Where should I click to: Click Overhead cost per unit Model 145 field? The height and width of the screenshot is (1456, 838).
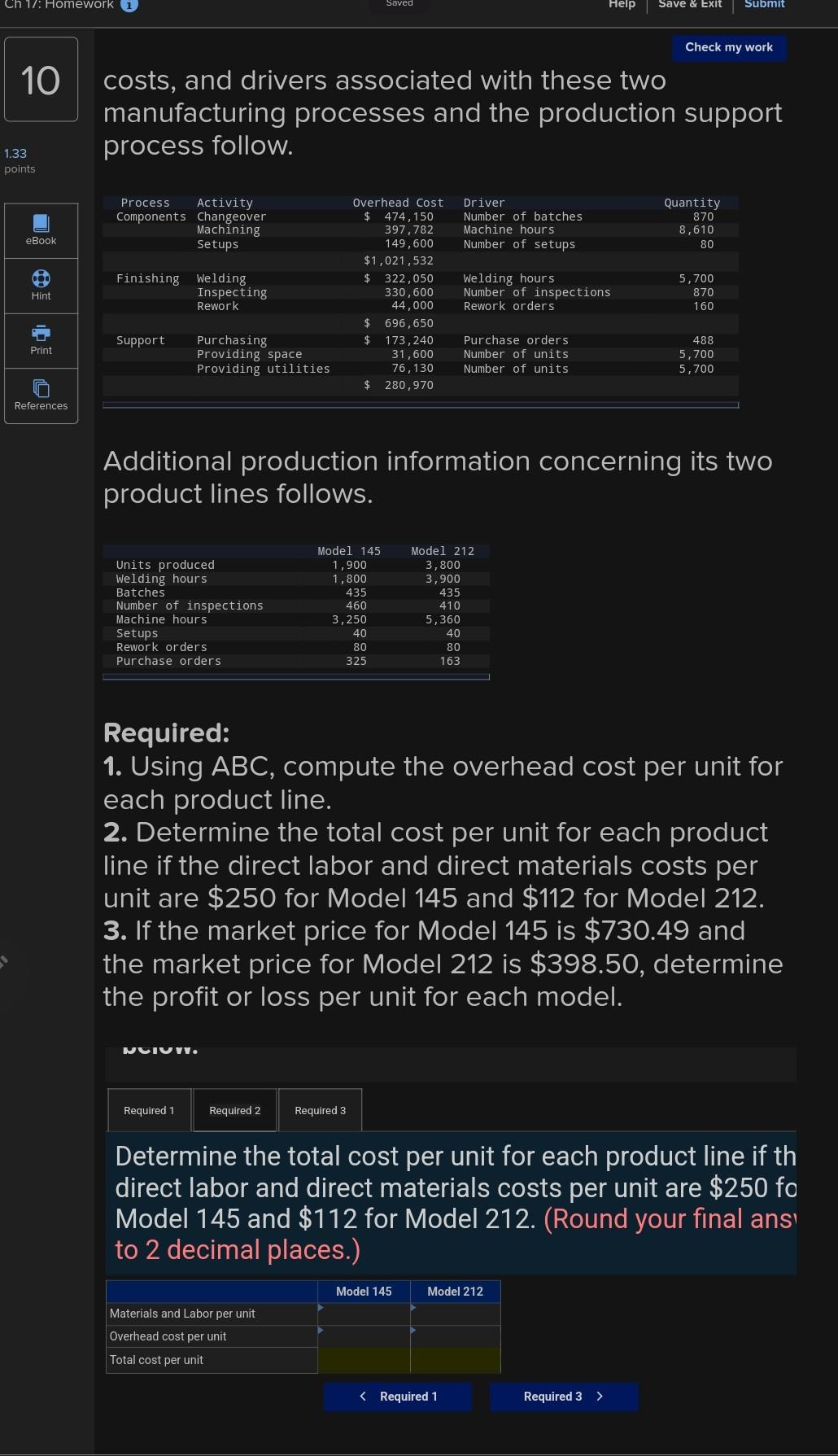tap(364, 1336)
